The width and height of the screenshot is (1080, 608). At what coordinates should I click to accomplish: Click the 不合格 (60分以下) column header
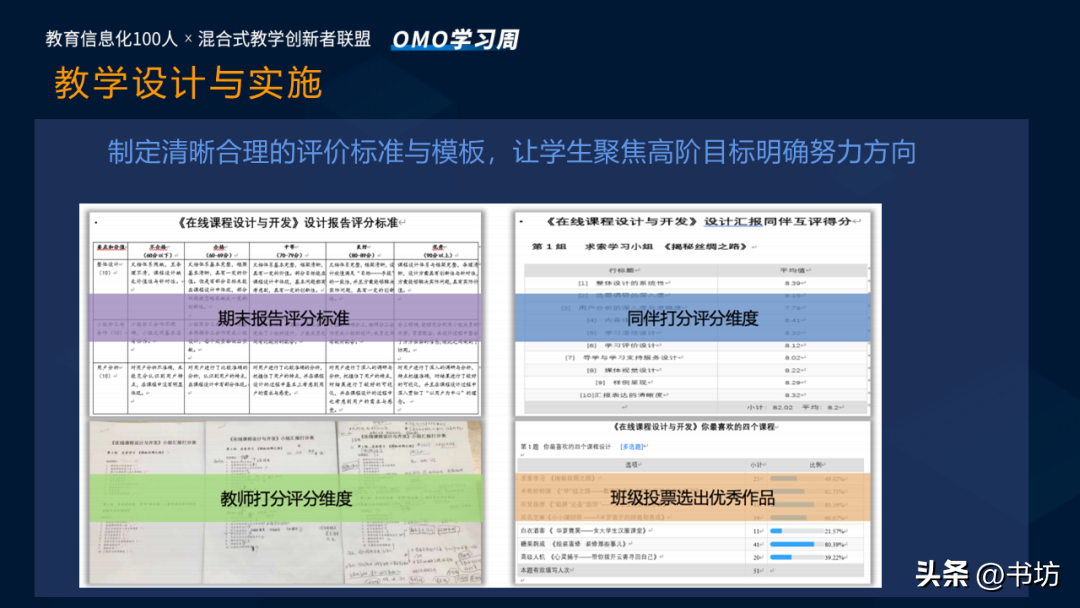point(156,251)
